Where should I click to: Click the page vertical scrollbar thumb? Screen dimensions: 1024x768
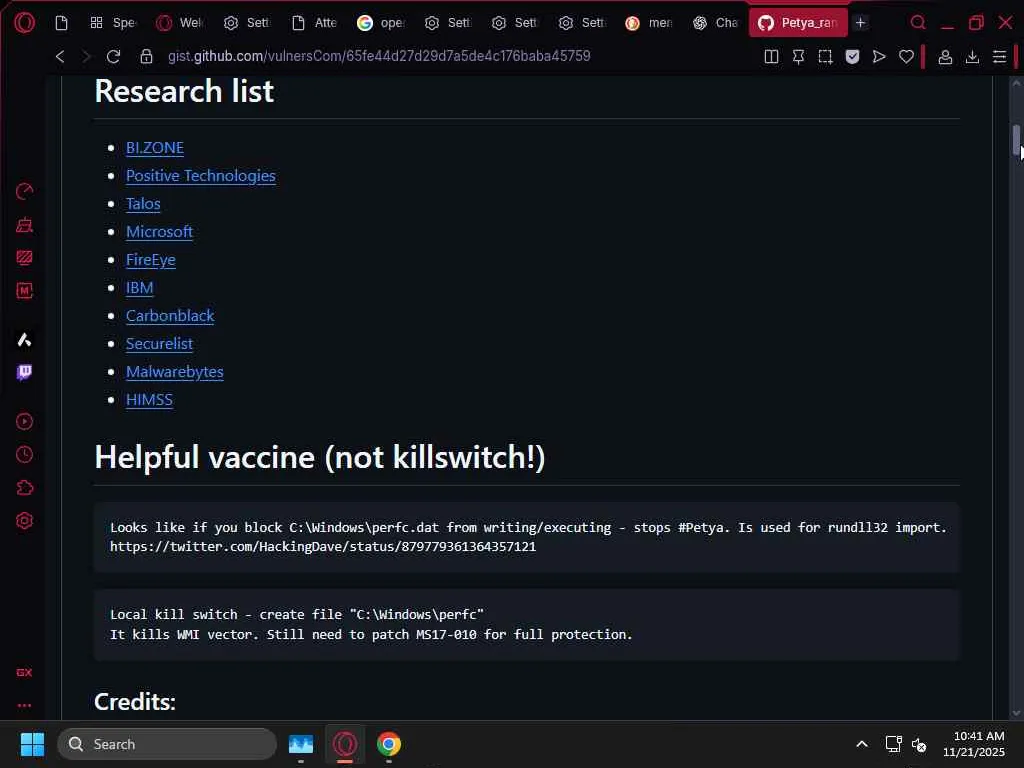click(1016, 140)
